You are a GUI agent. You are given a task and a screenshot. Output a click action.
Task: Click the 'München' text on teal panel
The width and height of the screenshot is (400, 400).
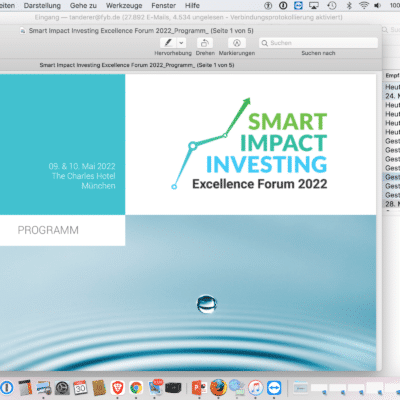pyautogui.click(x=98, y=186)
